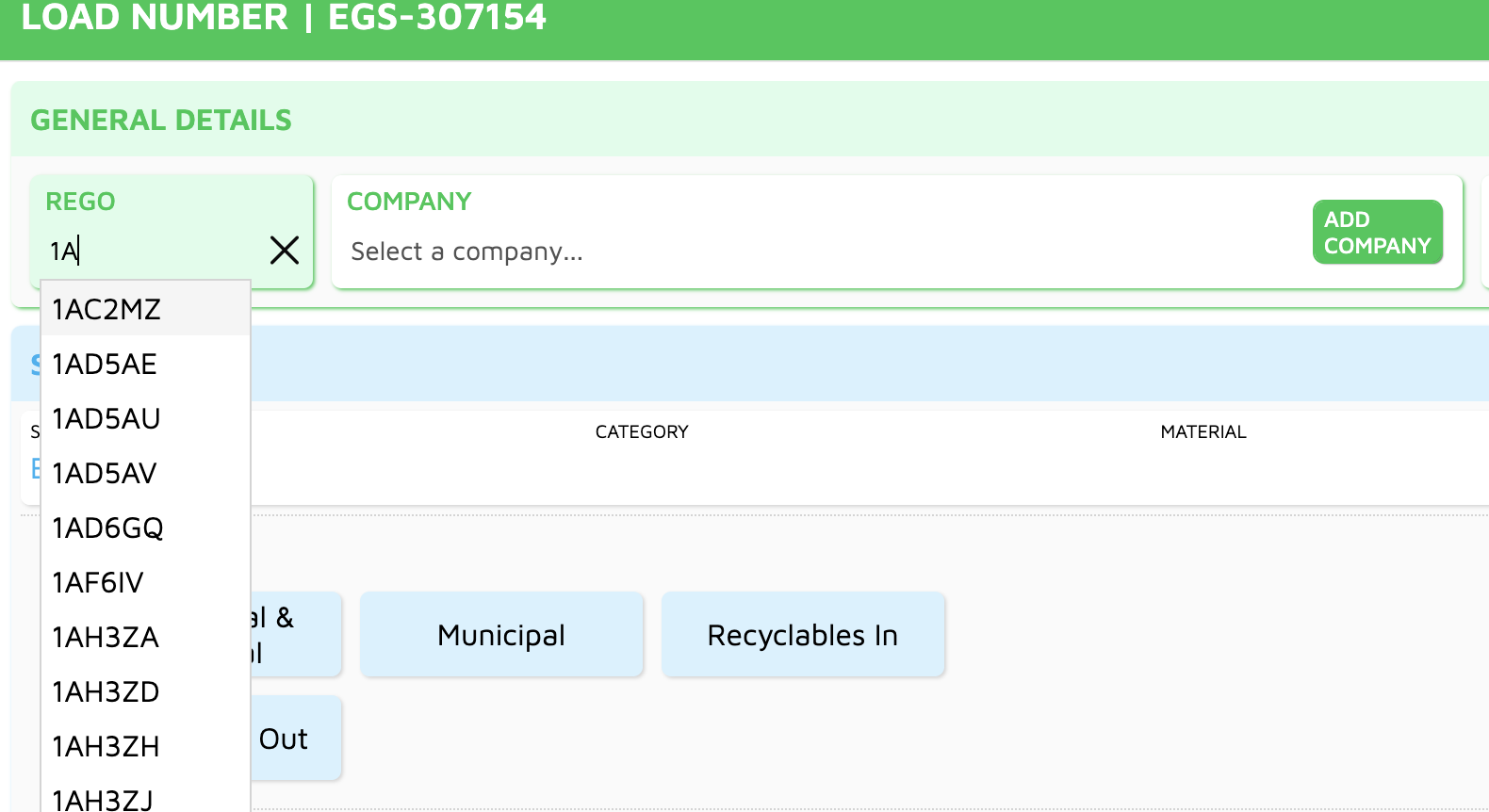The height and width of the screenshot is (812, 1489).
Task: Click the GENERAL DETAILS section heading
Action: click(x=161, y=120)
